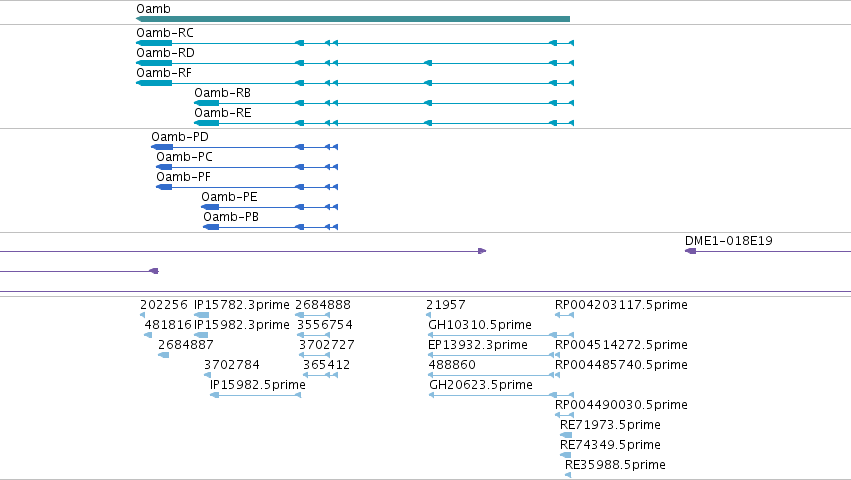Click the Oamb-RB transcript label

(223, 93)
